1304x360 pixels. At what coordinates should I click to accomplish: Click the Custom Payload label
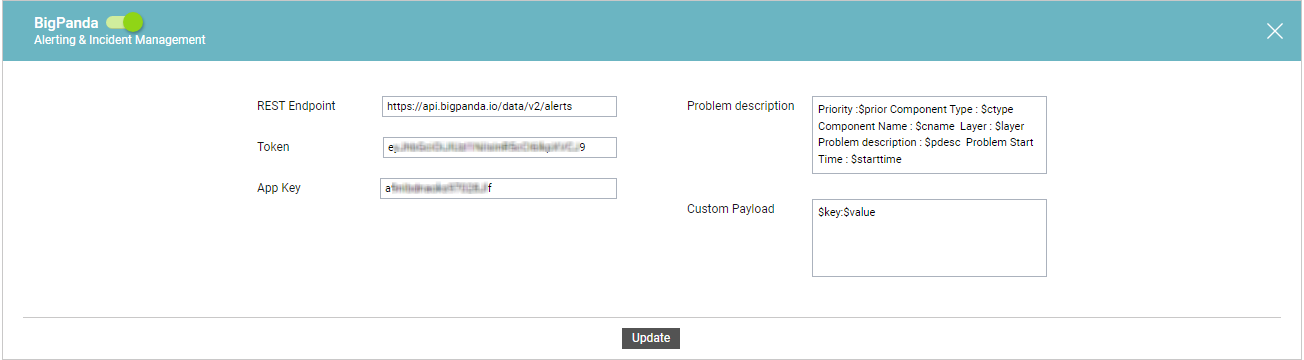pos(731,209)
